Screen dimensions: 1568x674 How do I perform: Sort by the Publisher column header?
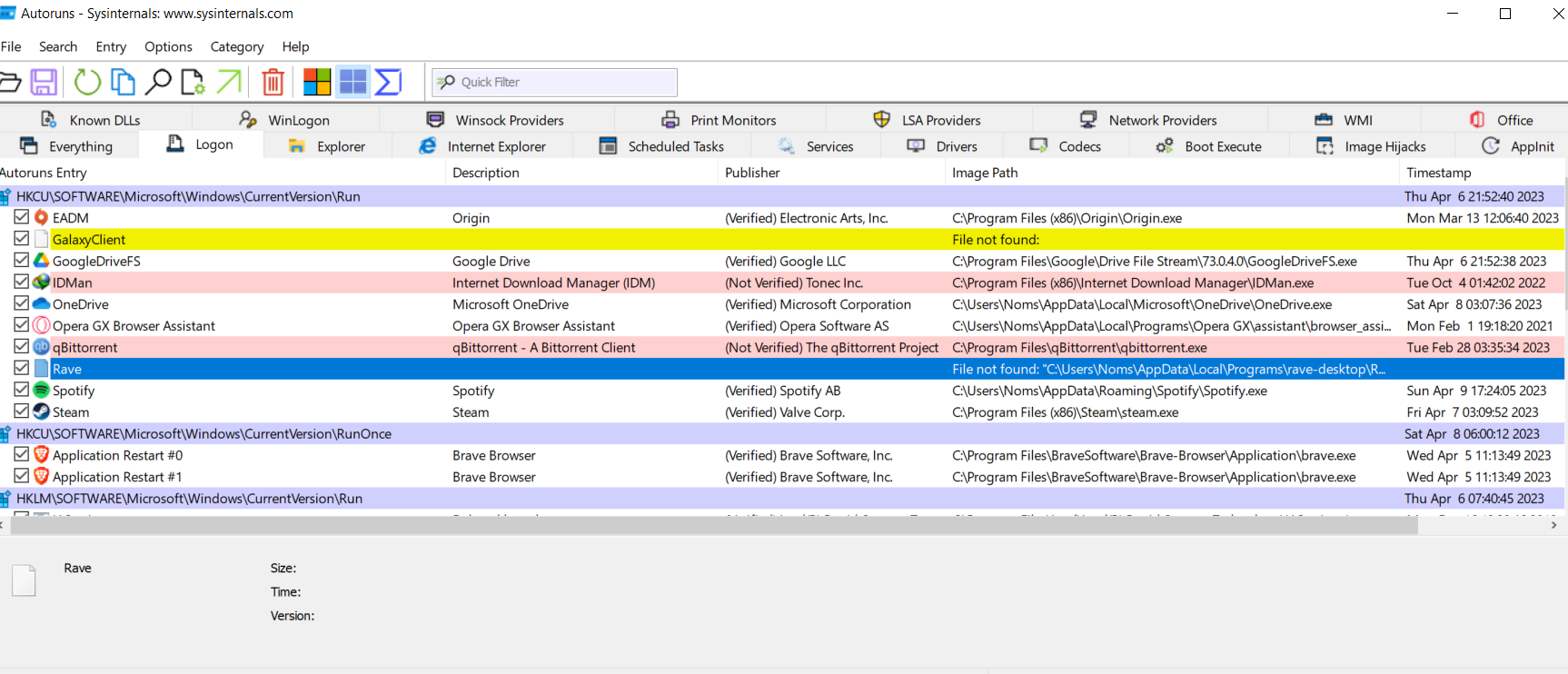831,173
